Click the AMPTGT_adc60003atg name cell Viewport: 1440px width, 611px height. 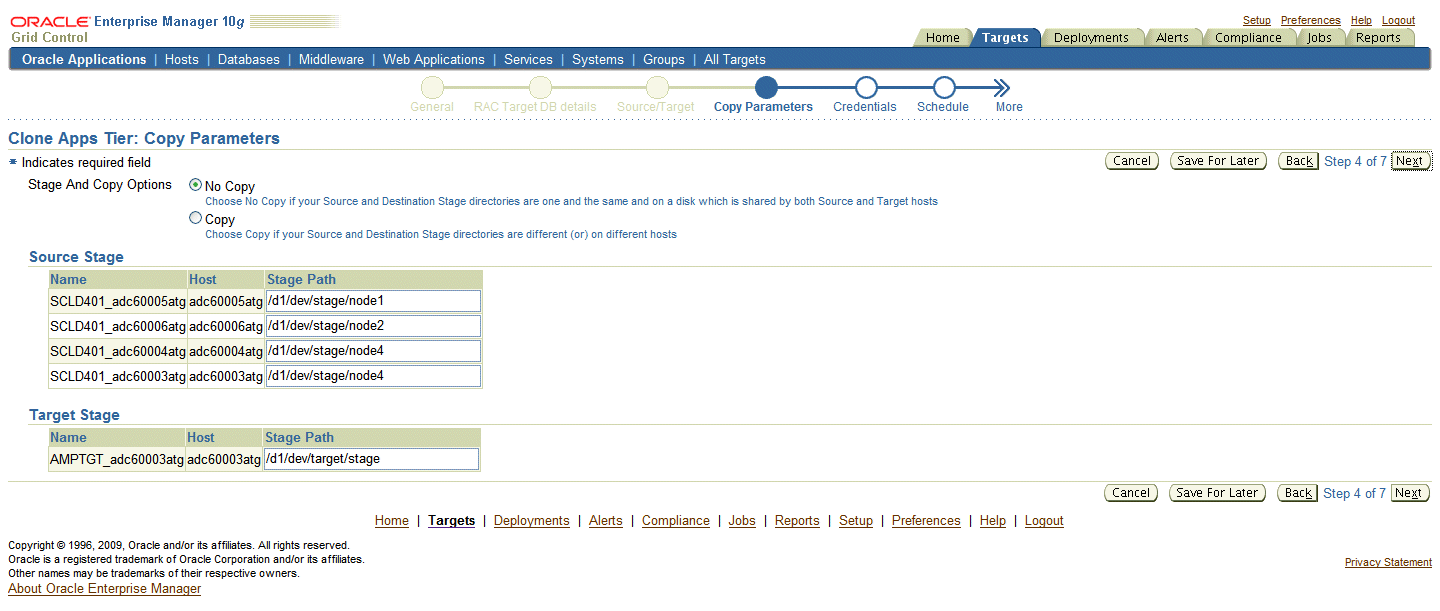pyautogui.click(x=117, y=460)
